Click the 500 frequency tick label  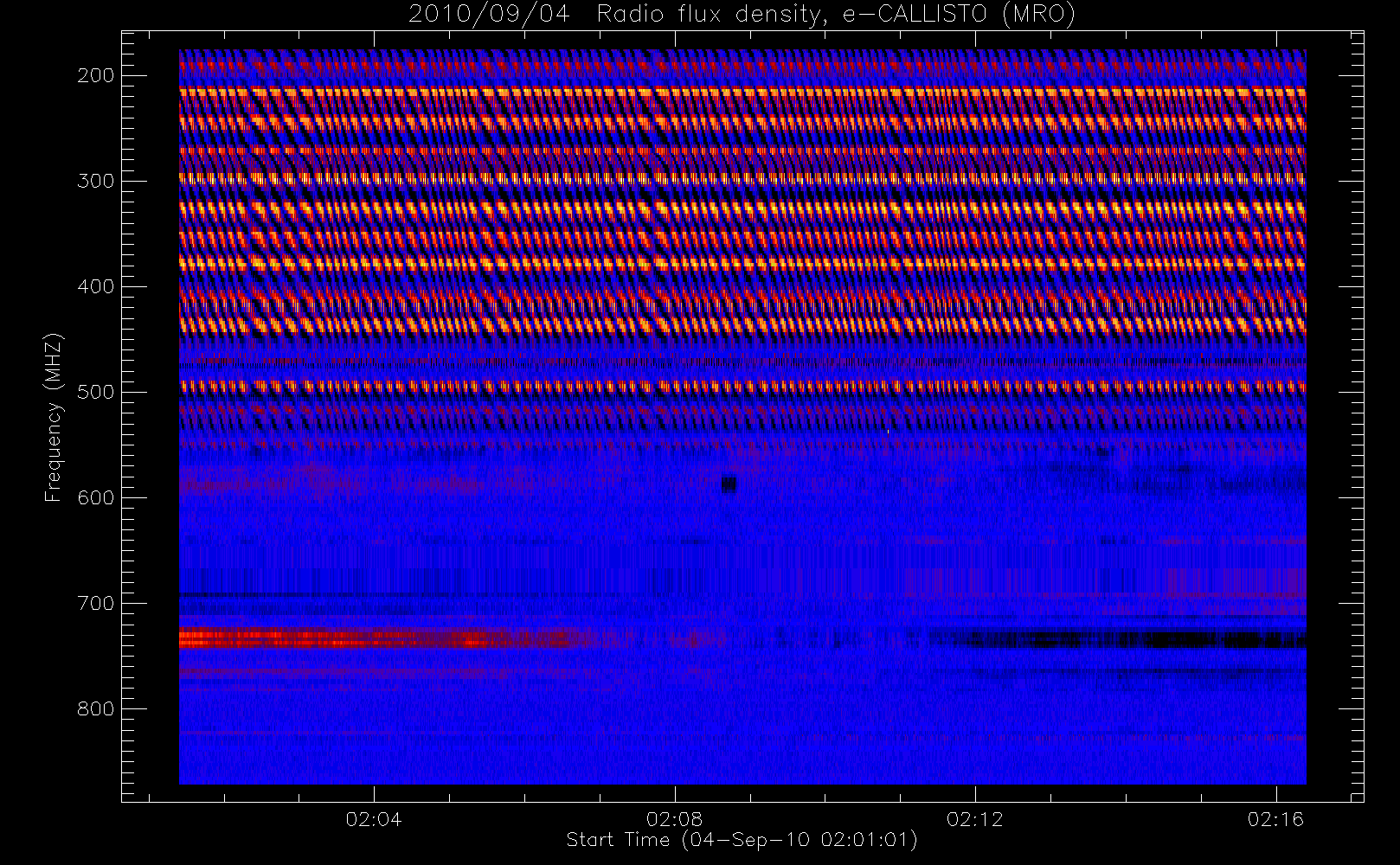[x=95, y=392]
